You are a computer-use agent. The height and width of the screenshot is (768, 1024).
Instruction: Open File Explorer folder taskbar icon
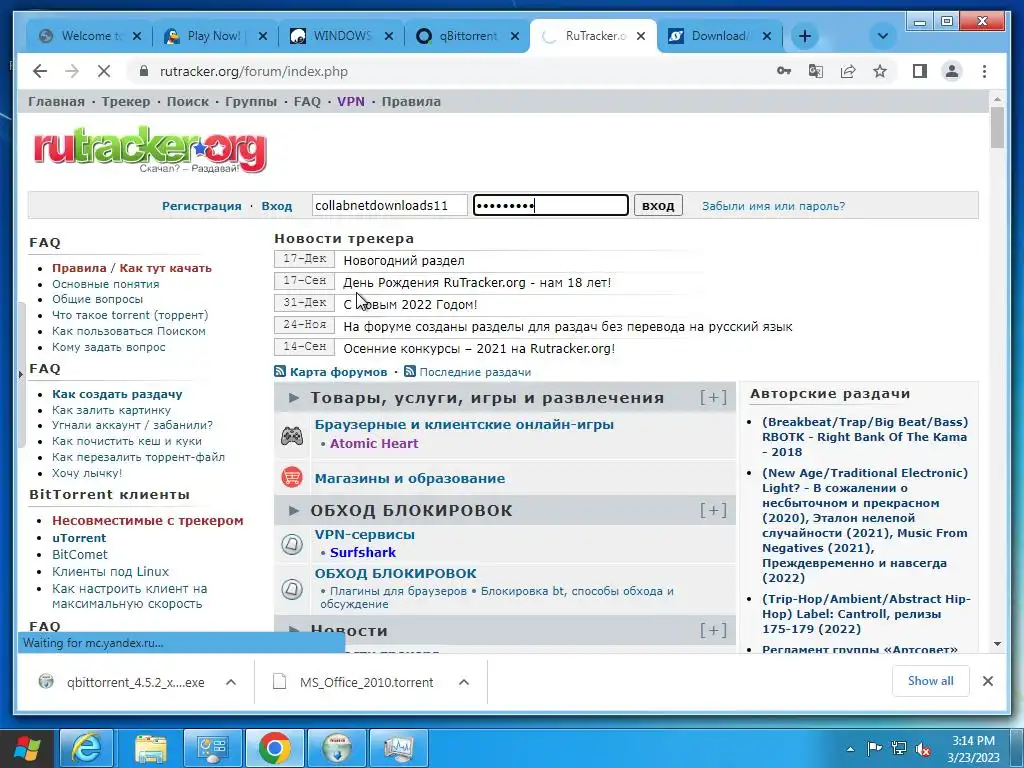pyautogui.click(x=150, y=748)
